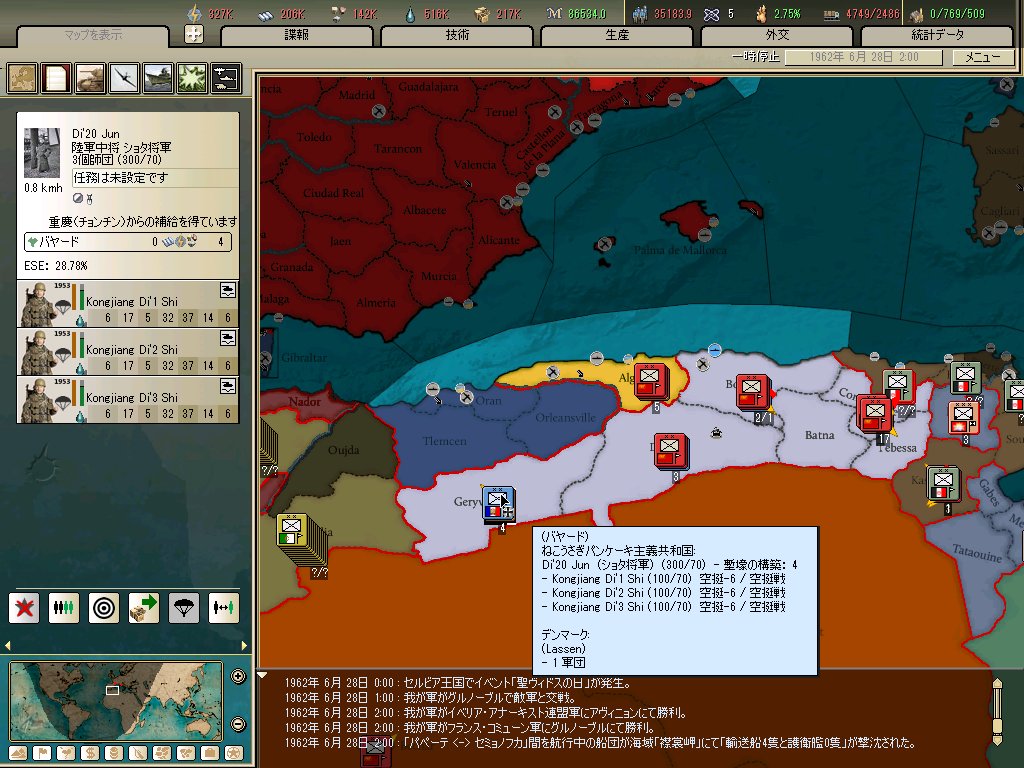Image resolution: width=1024 pixels, height=768 pixels.
Task: Click the 一時停止 pause label
Action: click(x=756, y=57)
